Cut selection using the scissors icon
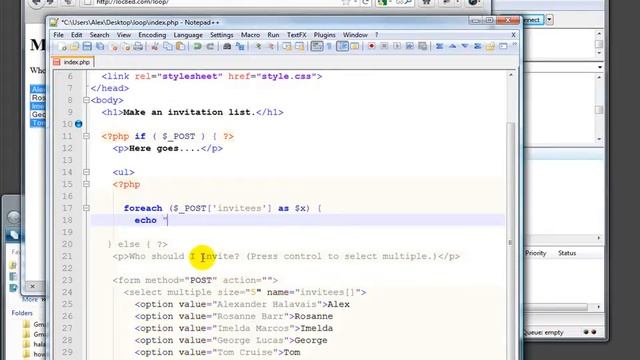The image size is (640, 360). coord(155,47)
